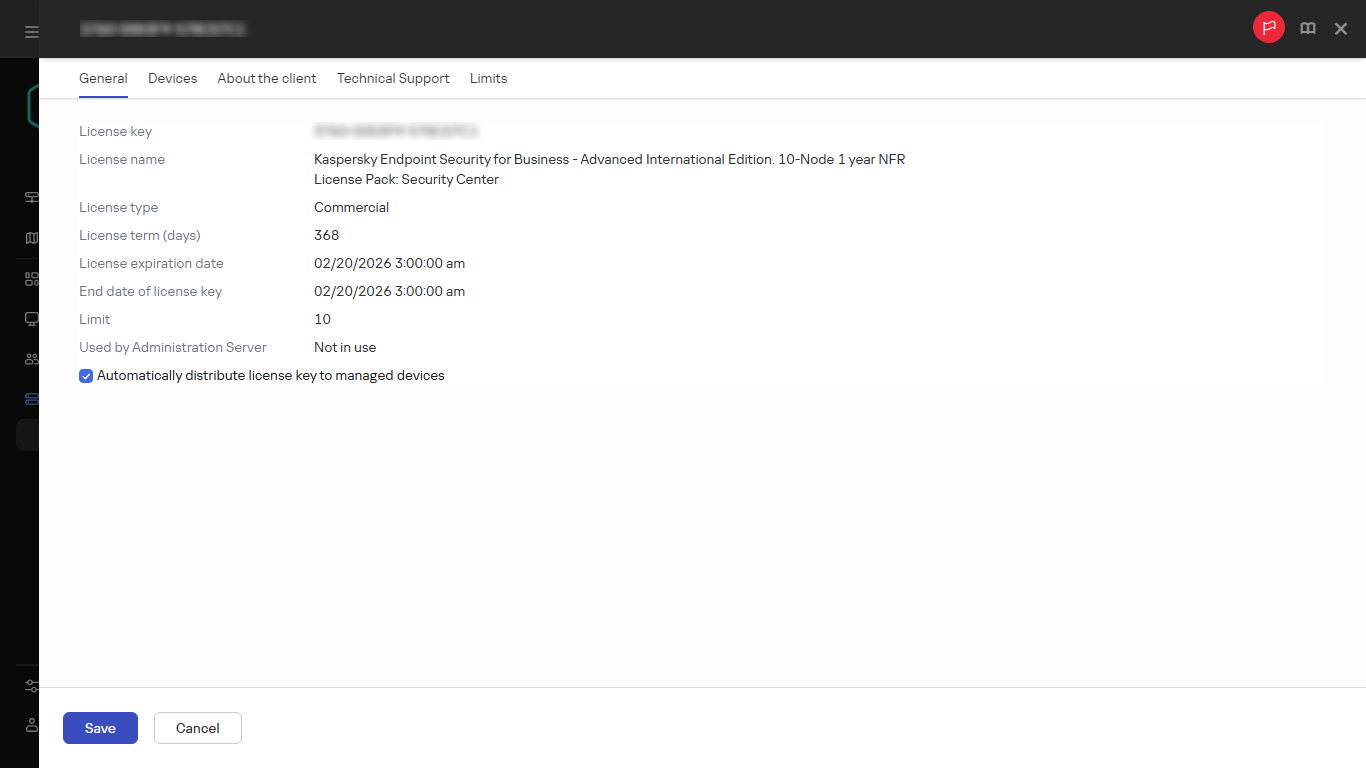Open the users group icon in the sidebar
Screen dimensions: 1366x768
pyautogui.click(x=31, y=359)
